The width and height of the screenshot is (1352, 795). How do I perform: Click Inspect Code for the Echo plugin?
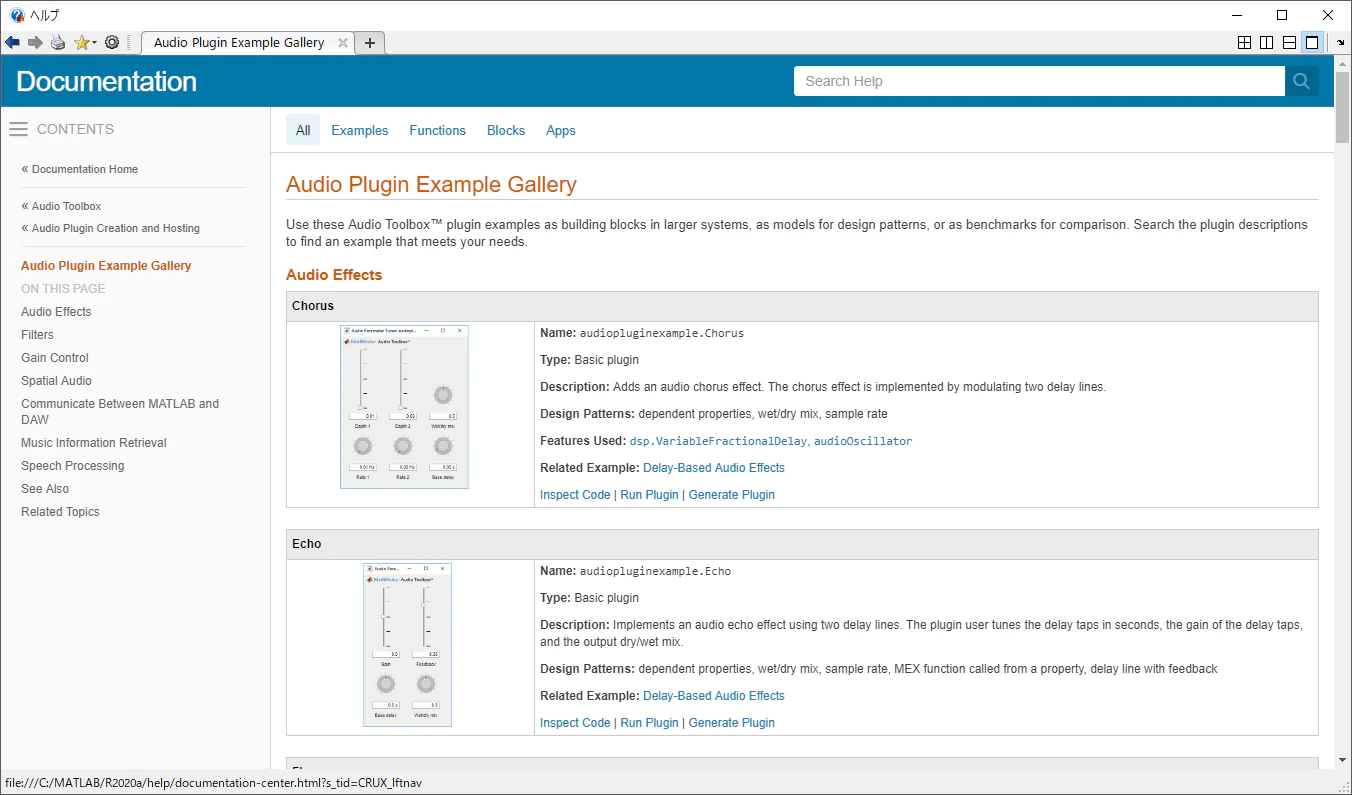click(x=575, y=723)
